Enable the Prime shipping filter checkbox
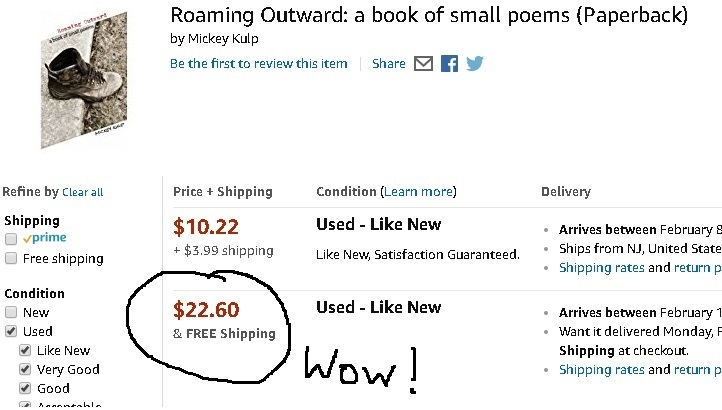 11,239
